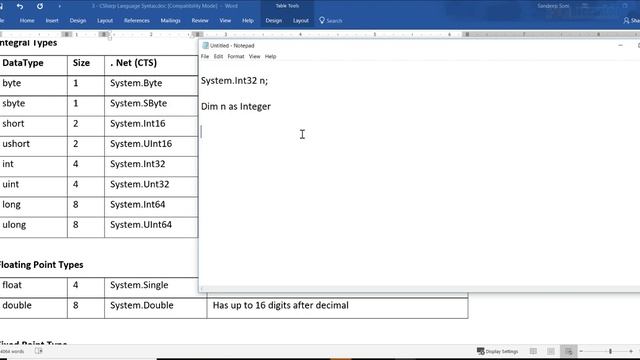
Task: Click the Redo/Repeat icon in Word
Action: (x=40, y=6)
